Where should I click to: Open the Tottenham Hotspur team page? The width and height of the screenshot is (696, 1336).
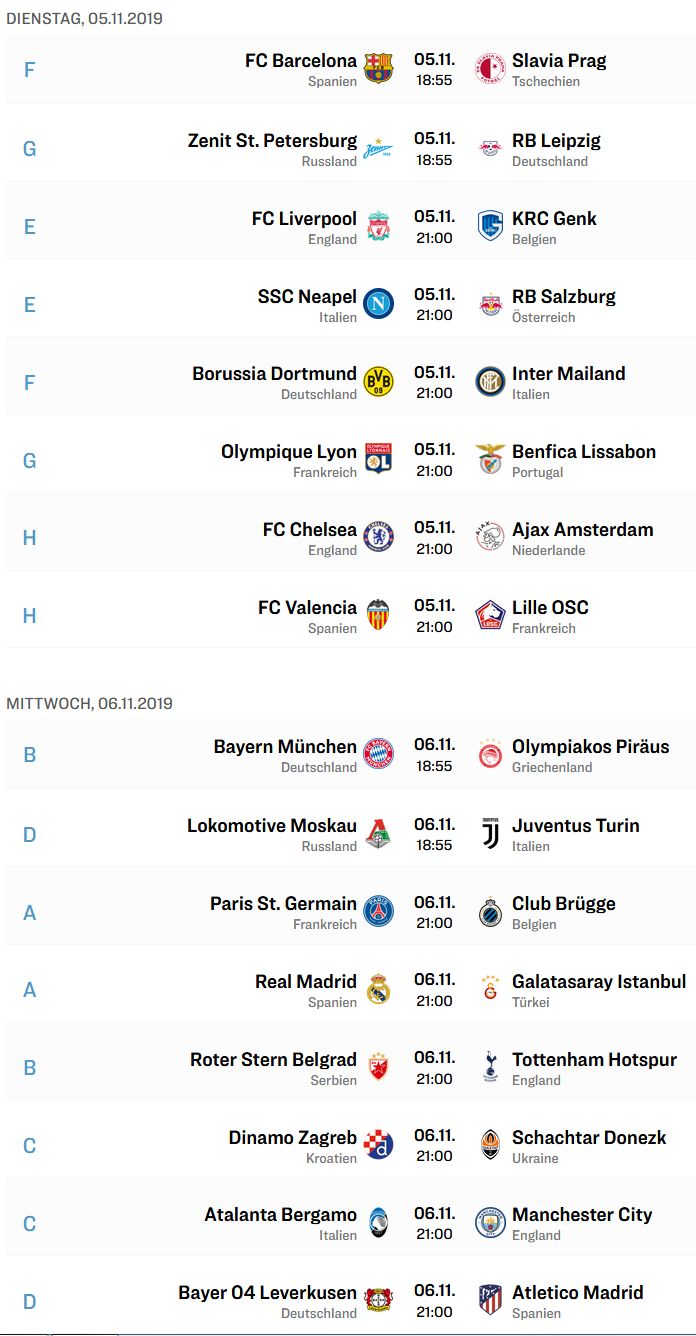point(594,1059)
